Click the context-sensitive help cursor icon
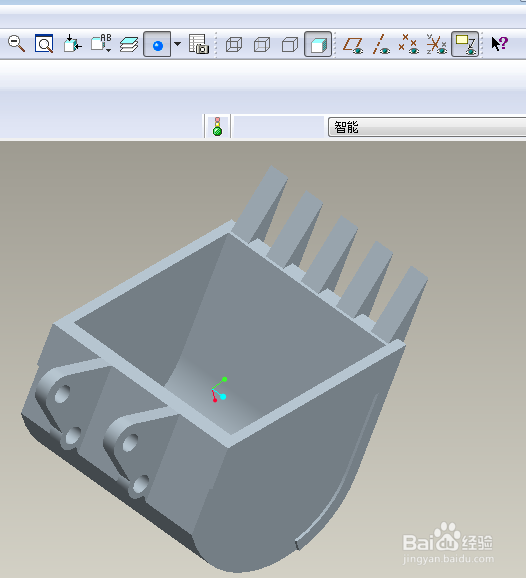This screenshot has height=578, width=526. pyautogui.click(x=499, y=44)
